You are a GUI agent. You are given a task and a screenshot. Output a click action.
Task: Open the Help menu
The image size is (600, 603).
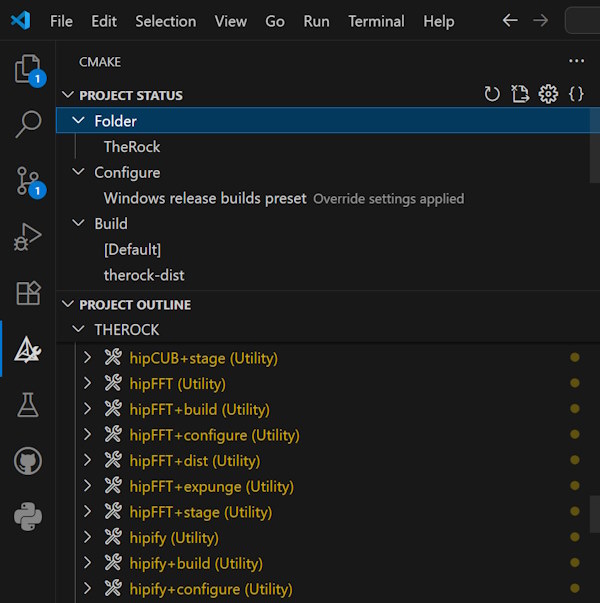[439, 21]
